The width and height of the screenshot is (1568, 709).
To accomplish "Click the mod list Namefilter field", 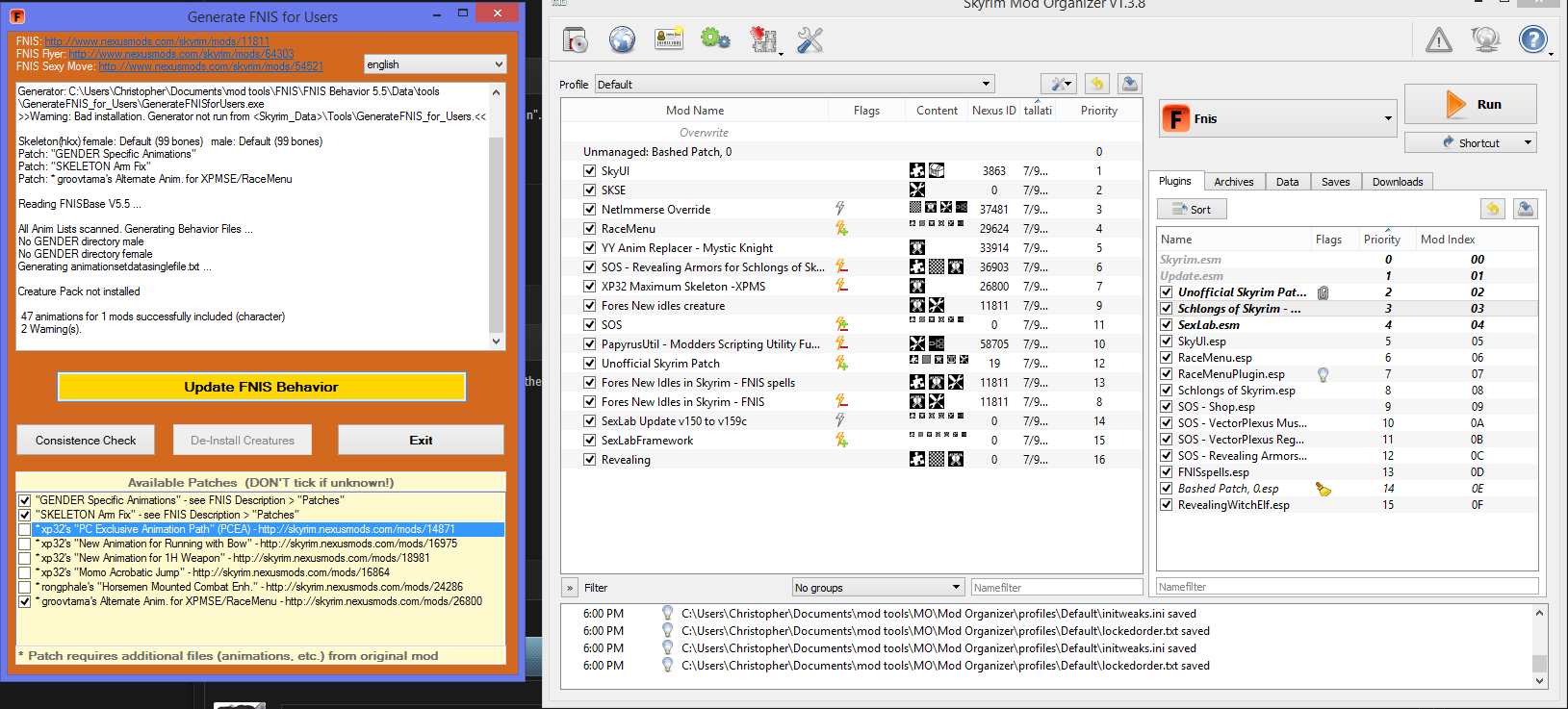I will [1057, 588].
